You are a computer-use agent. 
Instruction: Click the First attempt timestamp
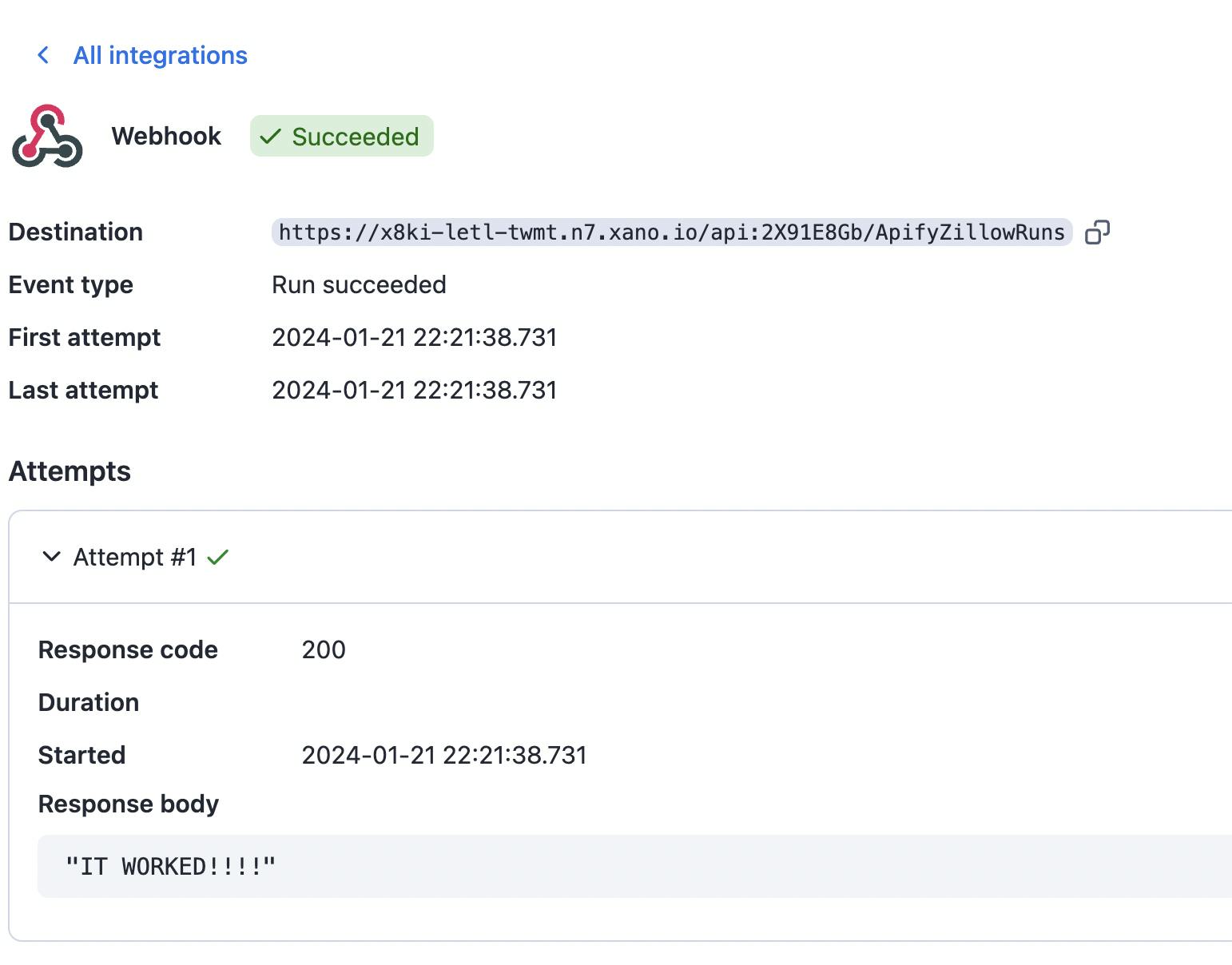pyautogui.click(x=414, y=338)
